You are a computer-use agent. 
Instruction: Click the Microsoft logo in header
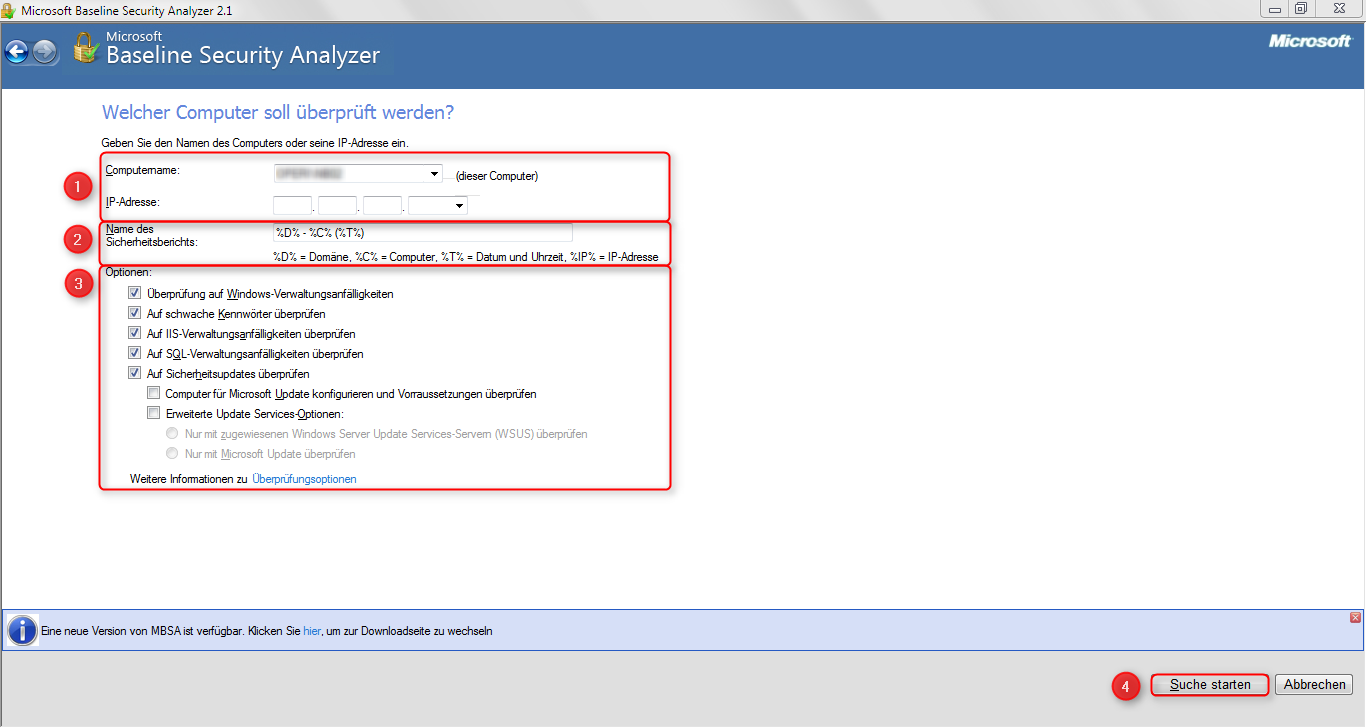(1309, 41)
